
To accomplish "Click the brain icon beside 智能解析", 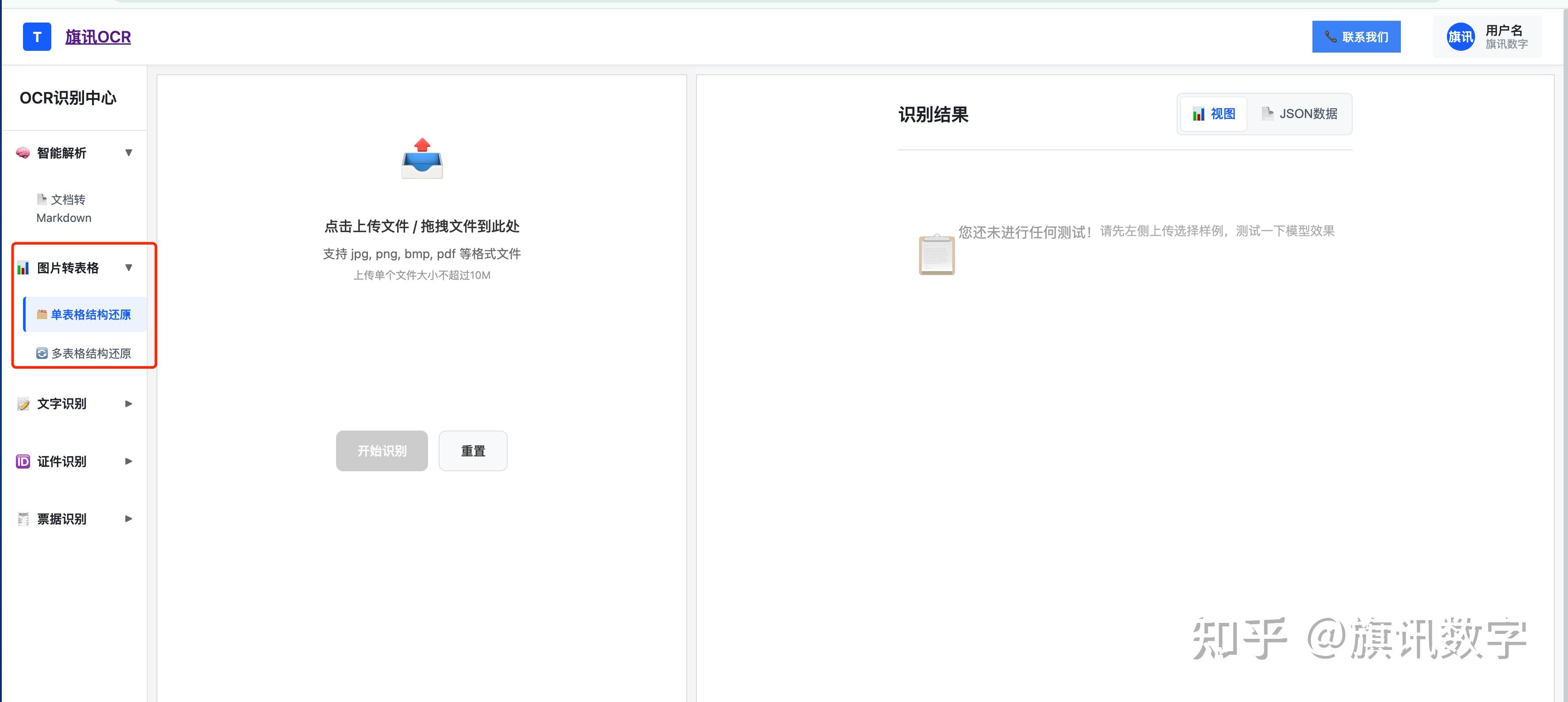I will point(23,153).
